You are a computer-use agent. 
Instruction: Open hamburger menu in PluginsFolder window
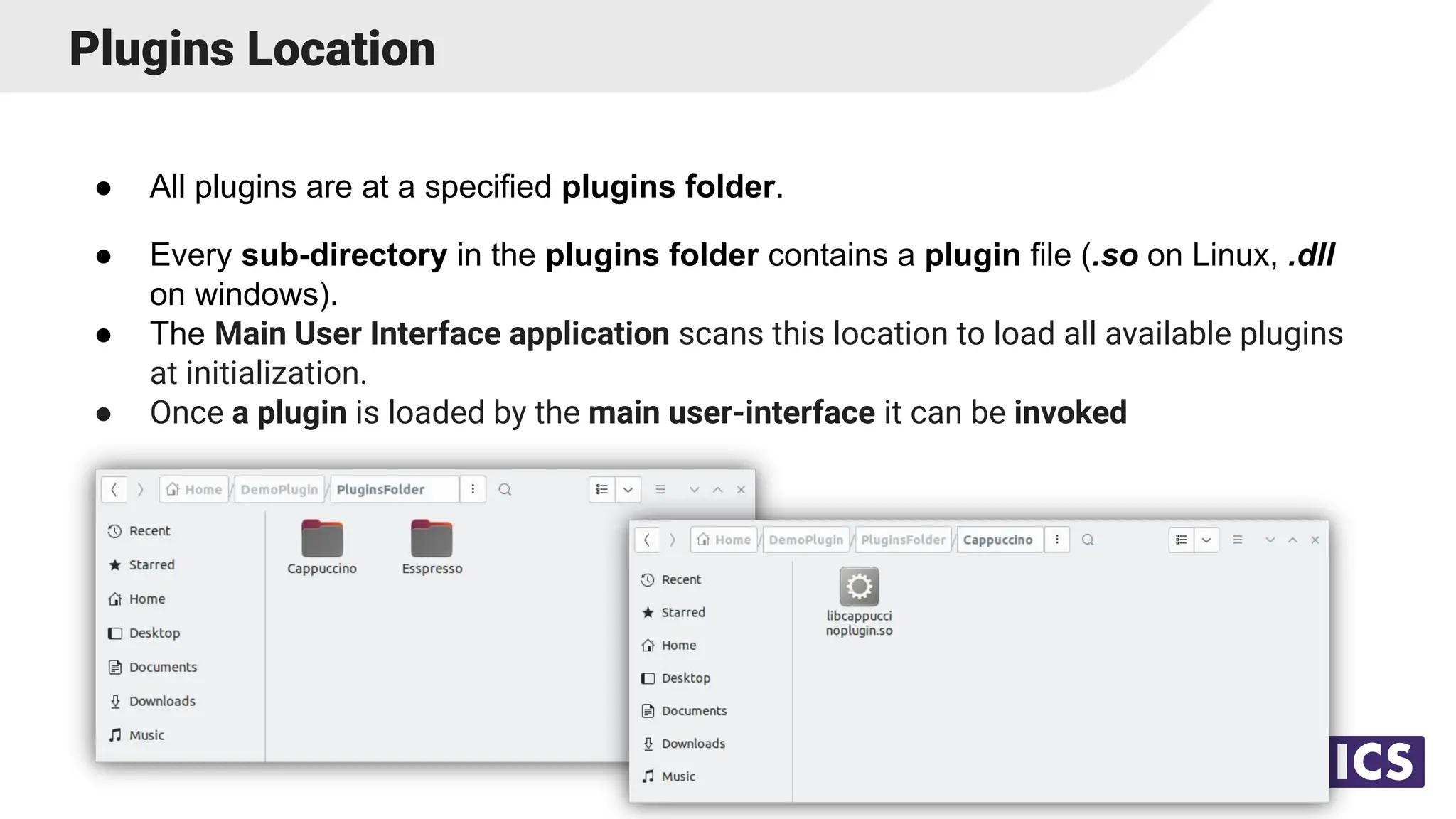pyautogui.click(x=660, y=489)
